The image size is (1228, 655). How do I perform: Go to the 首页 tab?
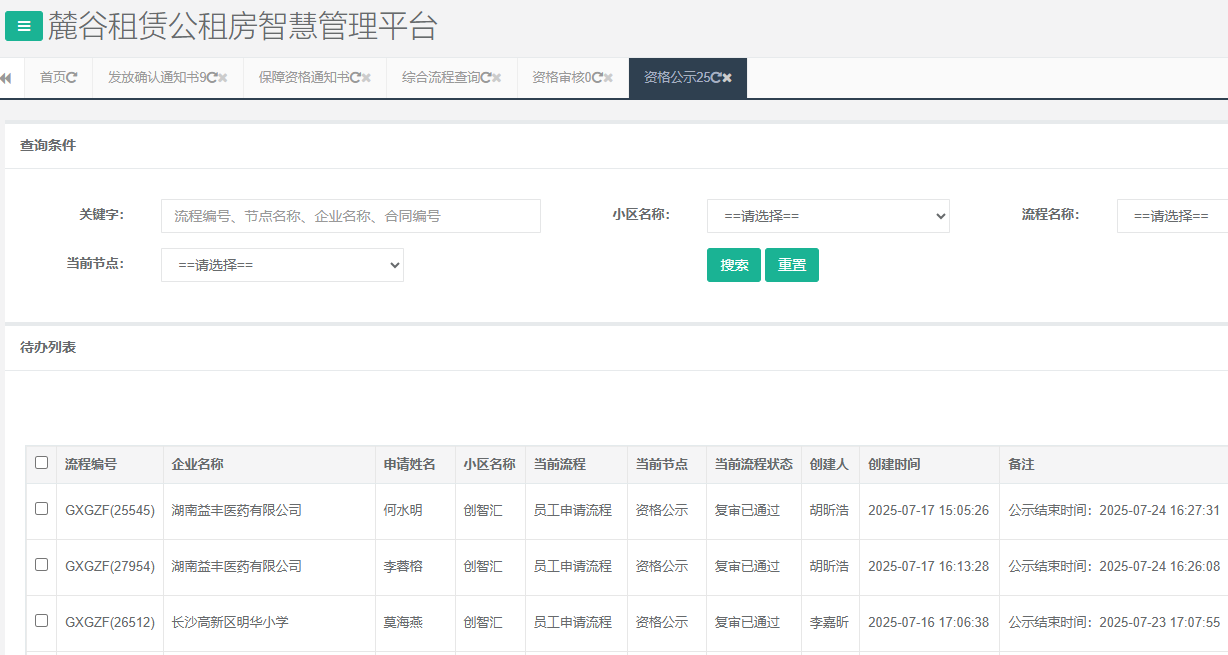[52, 78]
